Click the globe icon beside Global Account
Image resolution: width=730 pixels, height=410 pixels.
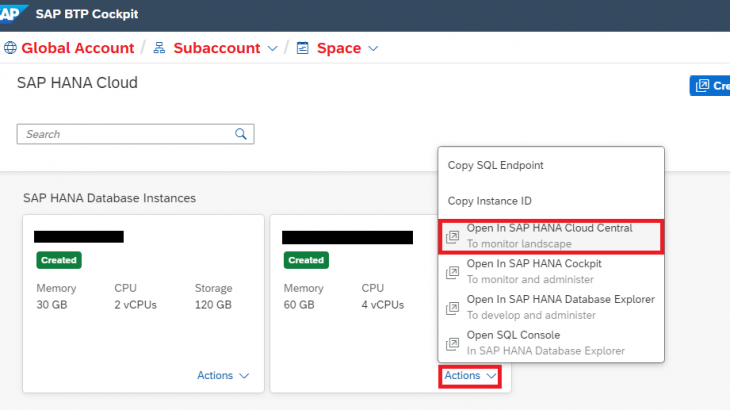pyautogui.click(x=11, y=48)
